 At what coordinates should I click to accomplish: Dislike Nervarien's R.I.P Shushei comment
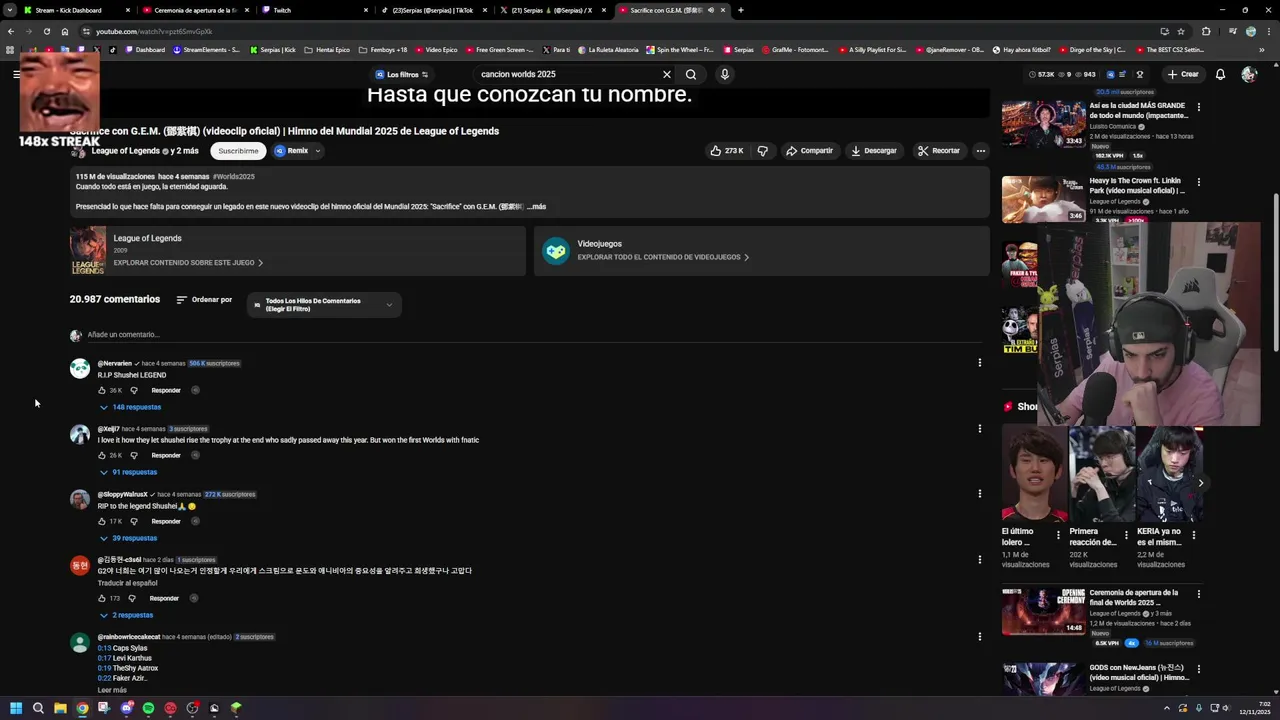[x=134, y=390]
